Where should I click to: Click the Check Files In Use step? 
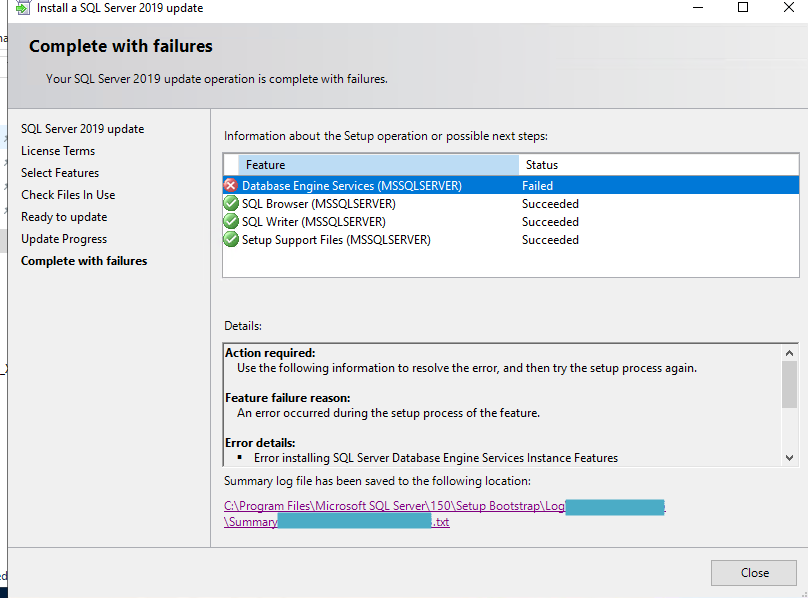[x=68, y=195]
